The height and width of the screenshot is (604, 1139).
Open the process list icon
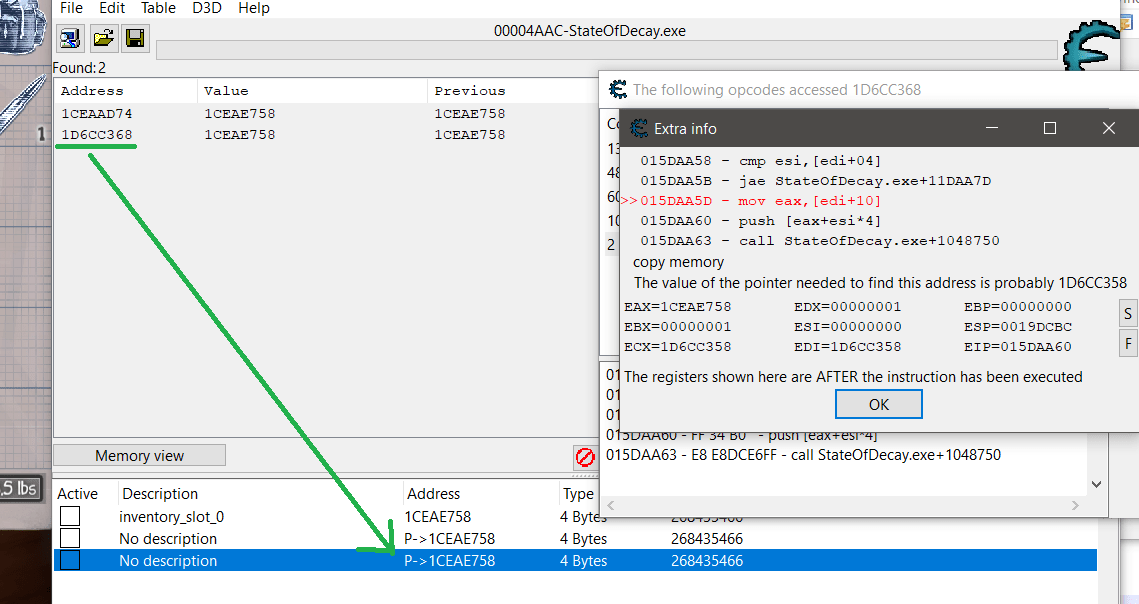coord(70,38)
